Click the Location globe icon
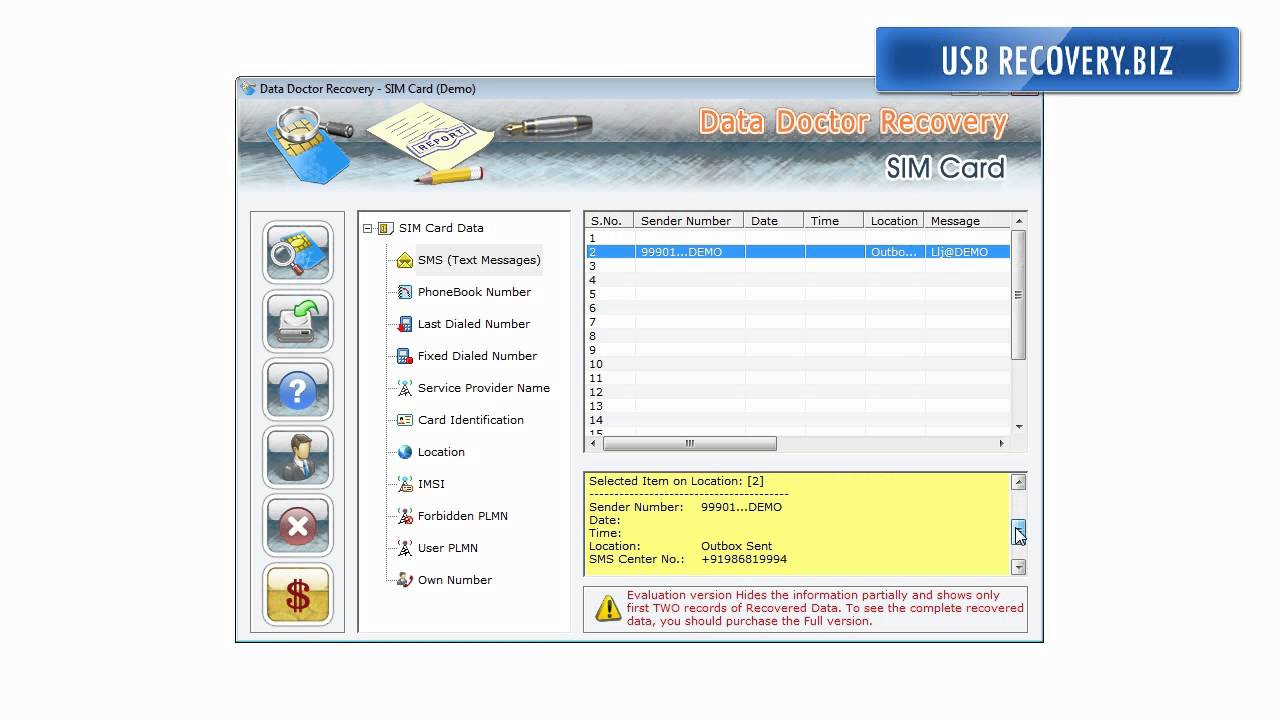Viewport: 1280px width, 720px height. tap(404, 452)
